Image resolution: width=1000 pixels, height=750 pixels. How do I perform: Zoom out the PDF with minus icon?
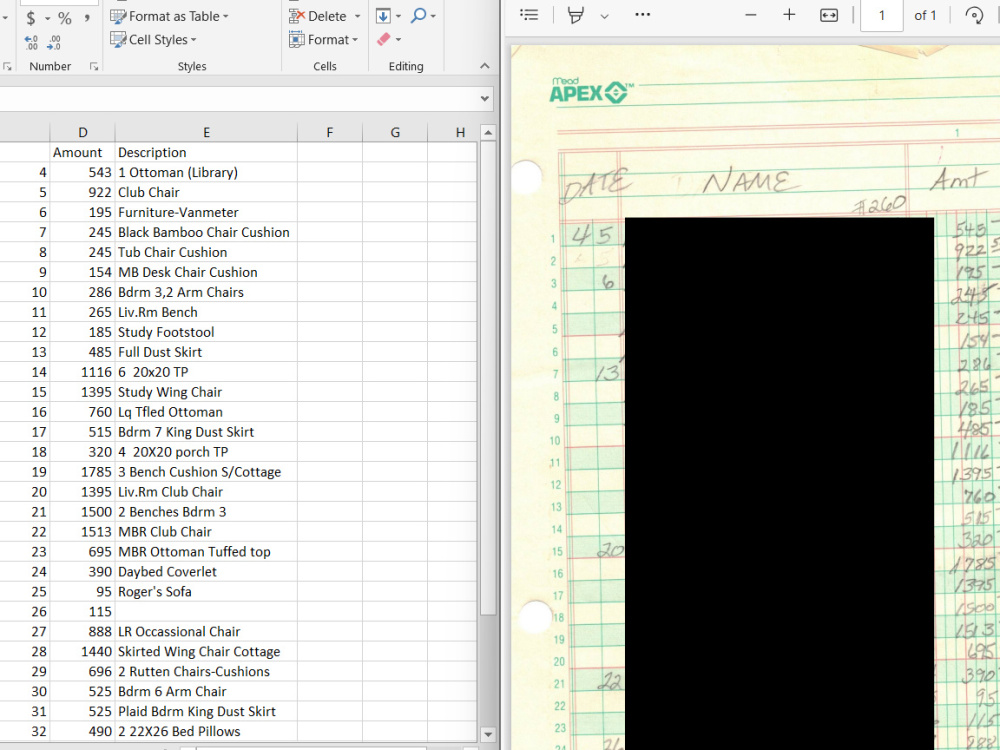[751, 15]
